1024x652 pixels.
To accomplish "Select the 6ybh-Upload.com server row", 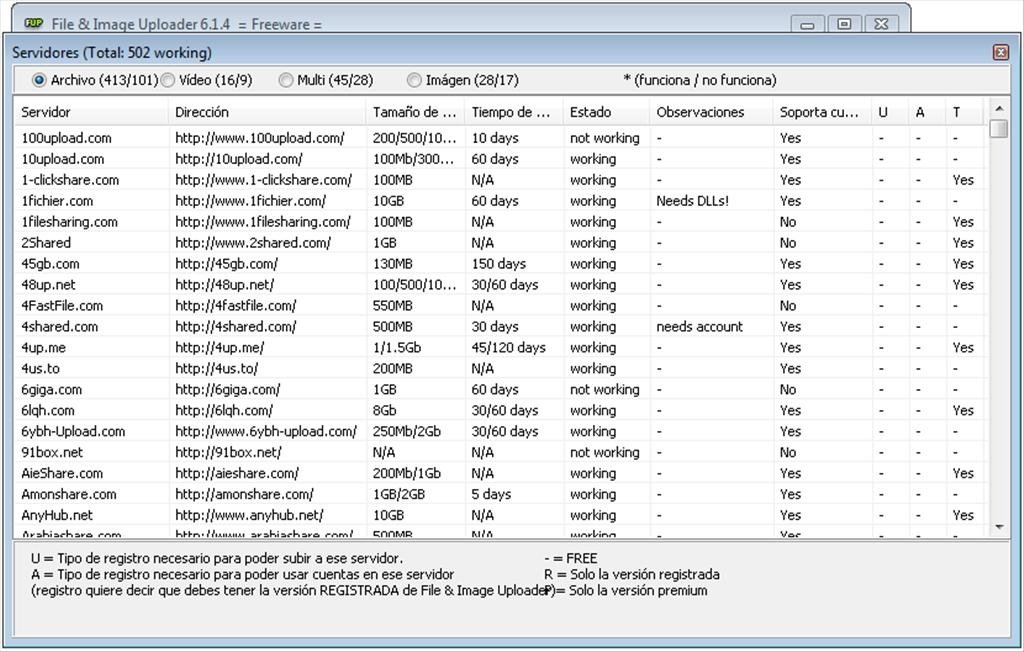I will pyautogui.click(x=500, y=431).
